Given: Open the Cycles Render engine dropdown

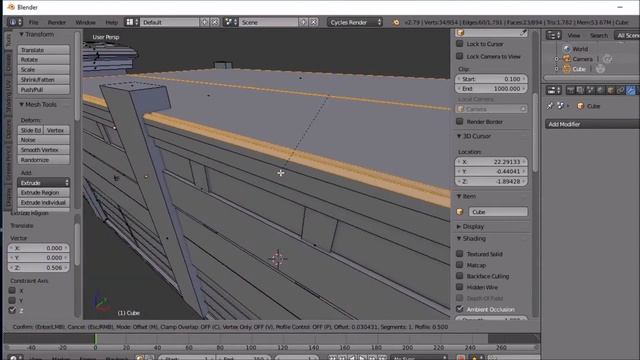Looking at the screenshot, I should coord(355,22).
